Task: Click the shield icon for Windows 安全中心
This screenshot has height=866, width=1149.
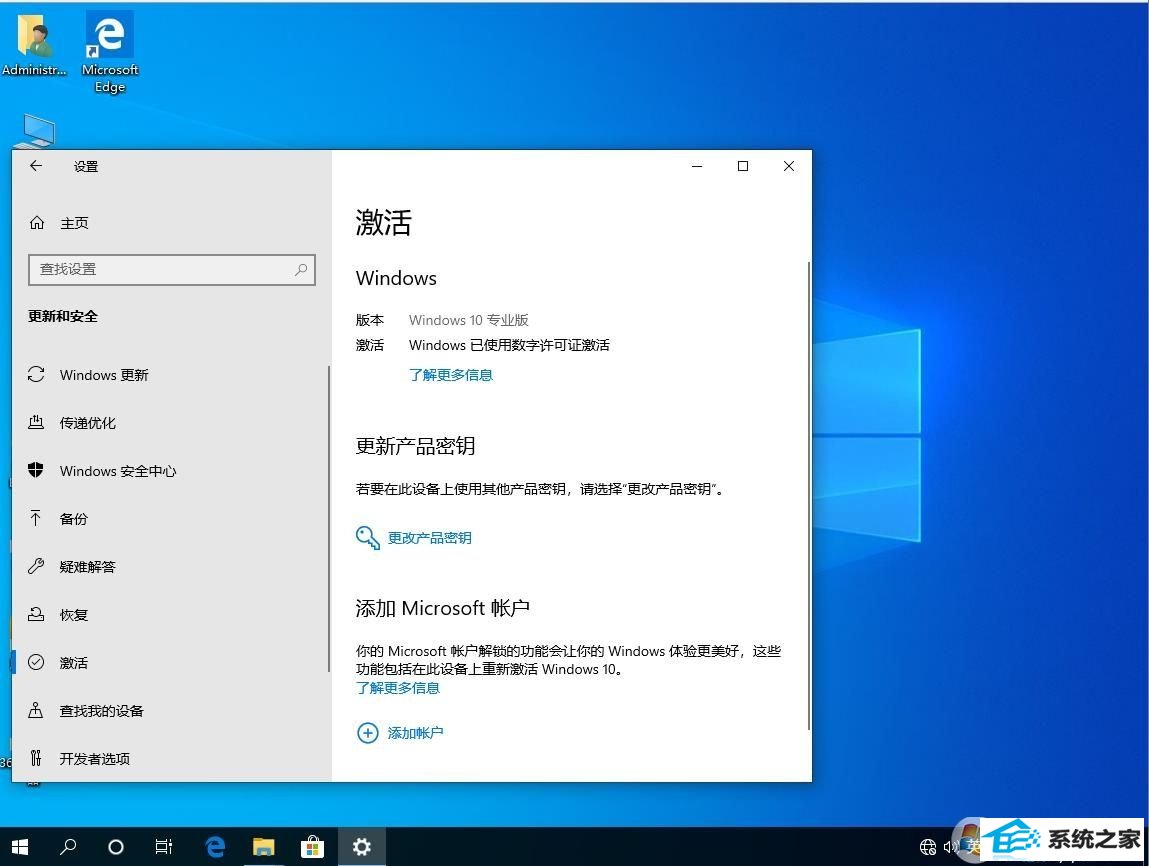Action: 36,470
